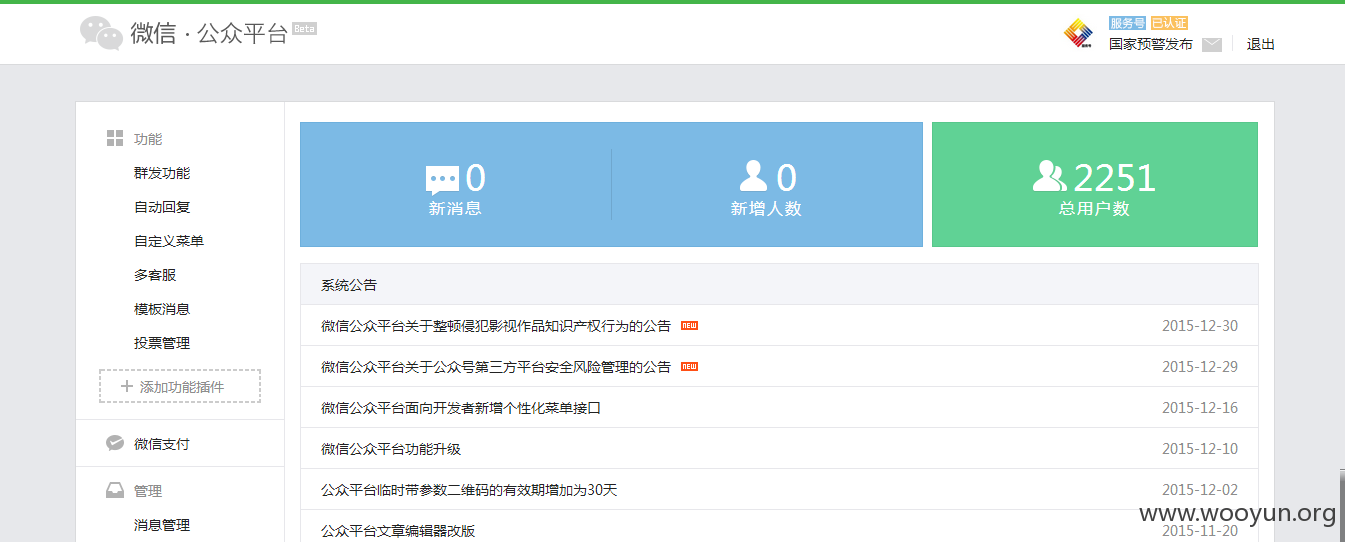Open 群发功能 in the sidebar
This screenshot has height=542, width=1345.
click(x=162, y=173)
